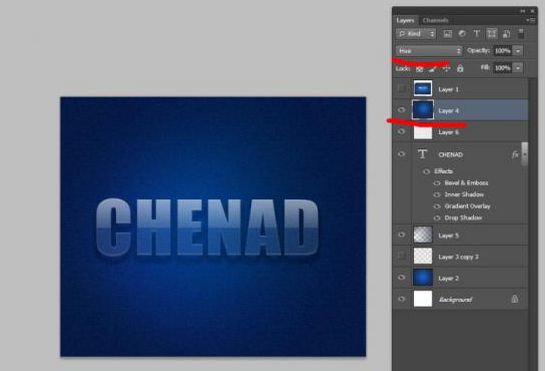Image resolution: width=545 pixels, height=371 pixels.
Task: Switch to the Channels tab
Action: [436, 21]
